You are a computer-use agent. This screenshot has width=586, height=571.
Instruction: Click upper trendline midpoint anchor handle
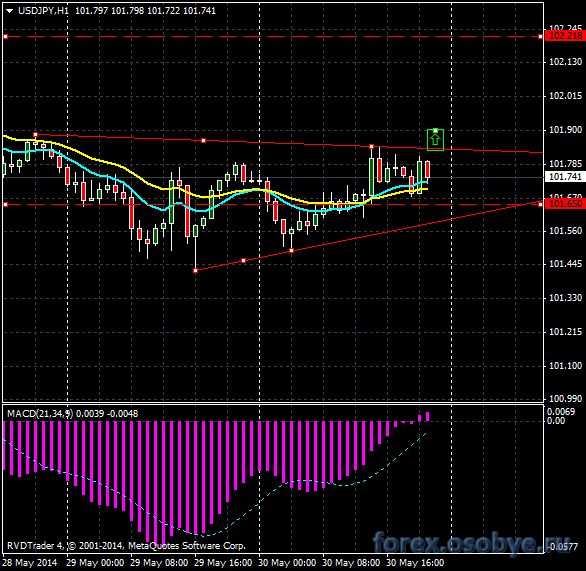(x=204, y=141)
